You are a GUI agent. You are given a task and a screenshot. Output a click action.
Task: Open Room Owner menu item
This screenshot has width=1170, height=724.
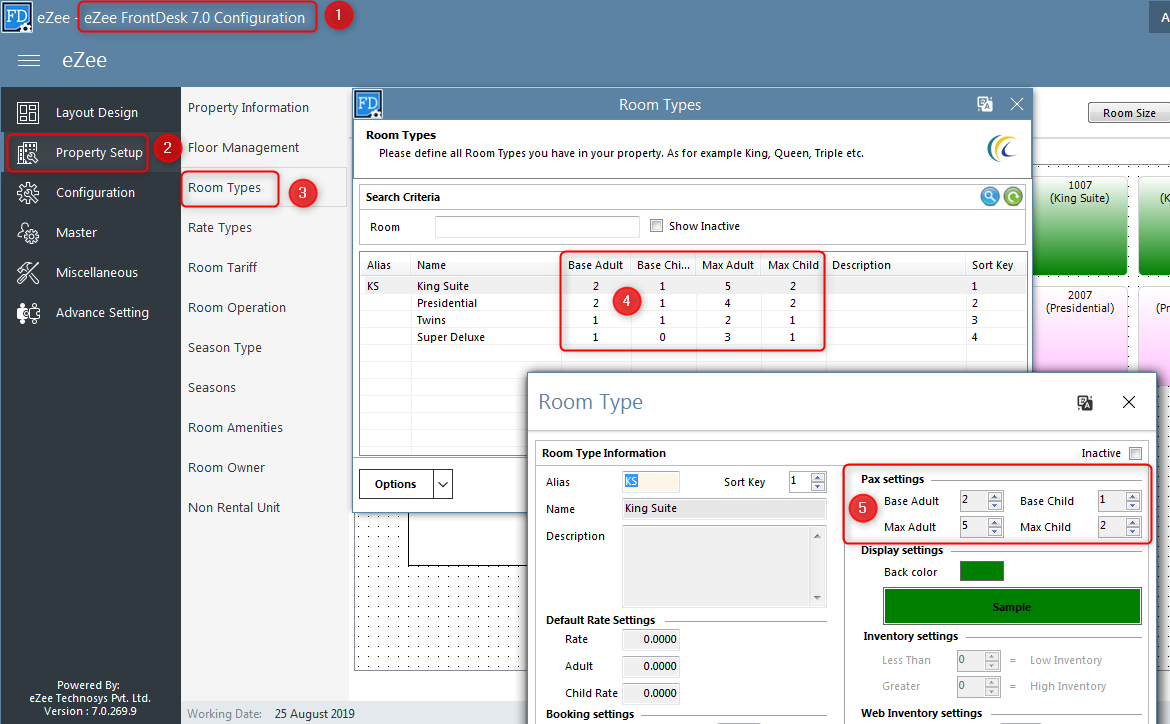(x=226, y=467)
